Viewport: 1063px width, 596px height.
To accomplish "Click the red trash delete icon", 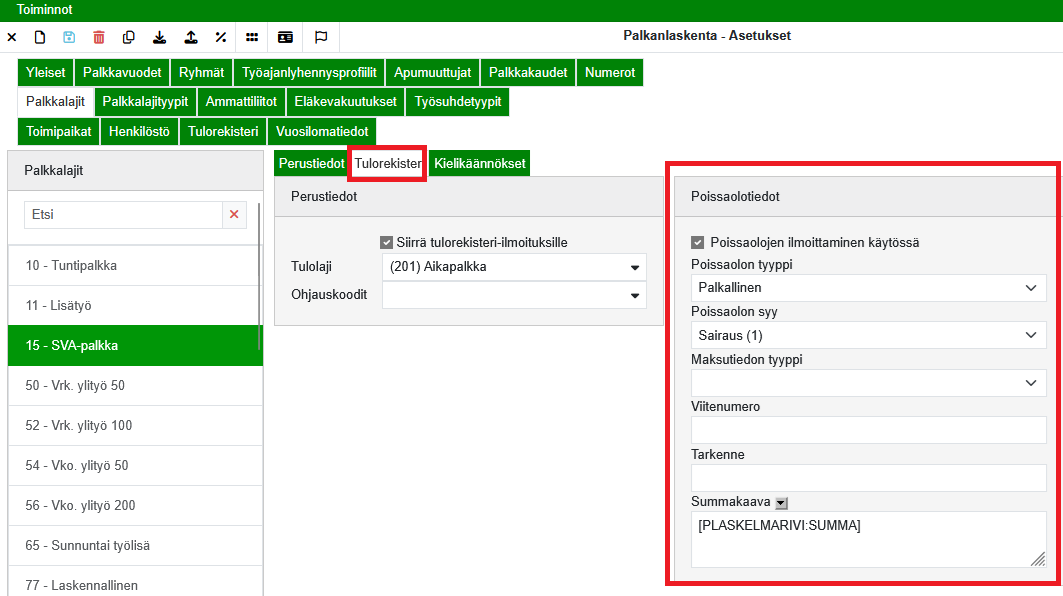I will (98, 37).
